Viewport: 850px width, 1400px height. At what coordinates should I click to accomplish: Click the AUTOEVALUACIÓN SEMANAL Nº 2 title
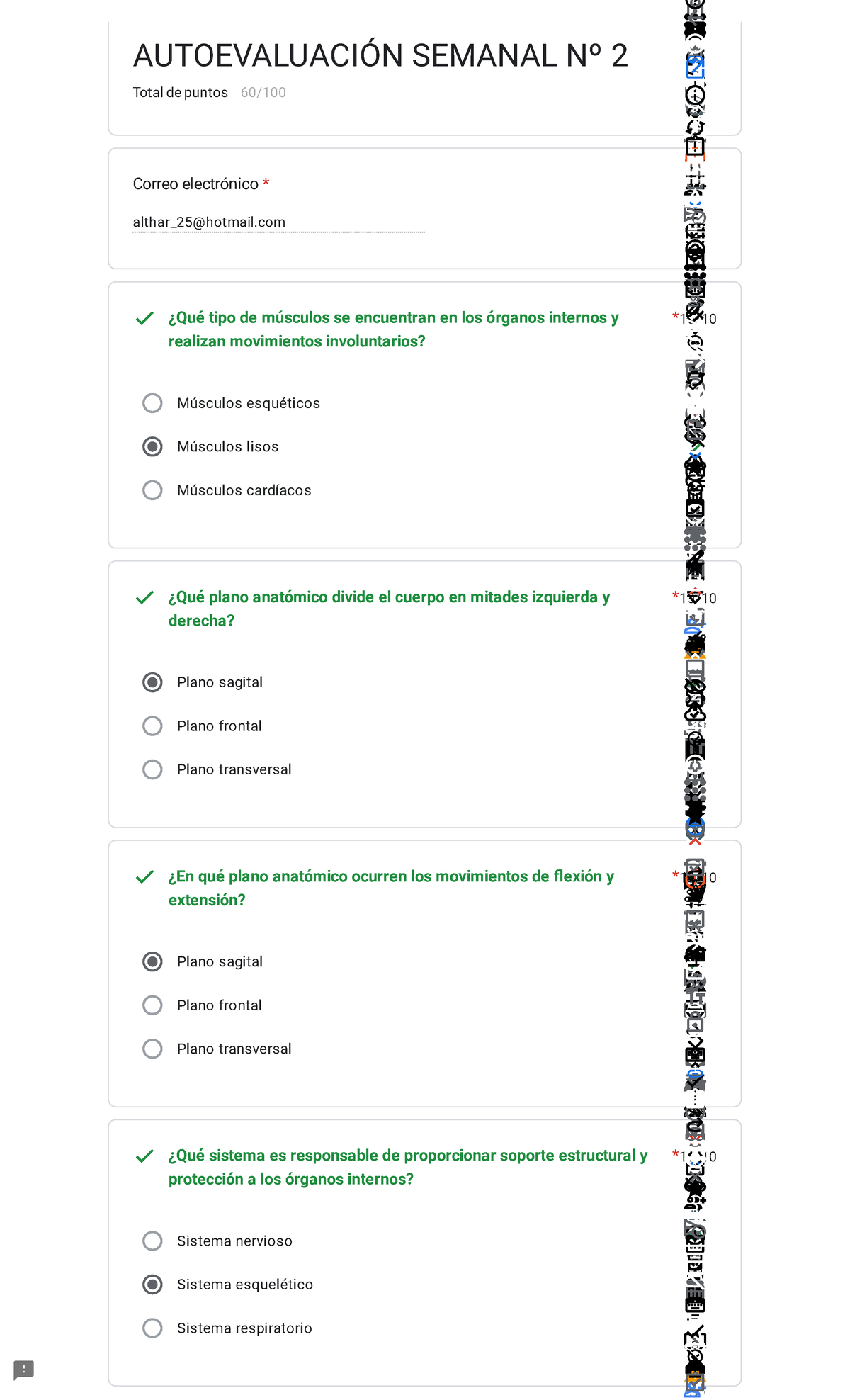click(x=380, y=55)
